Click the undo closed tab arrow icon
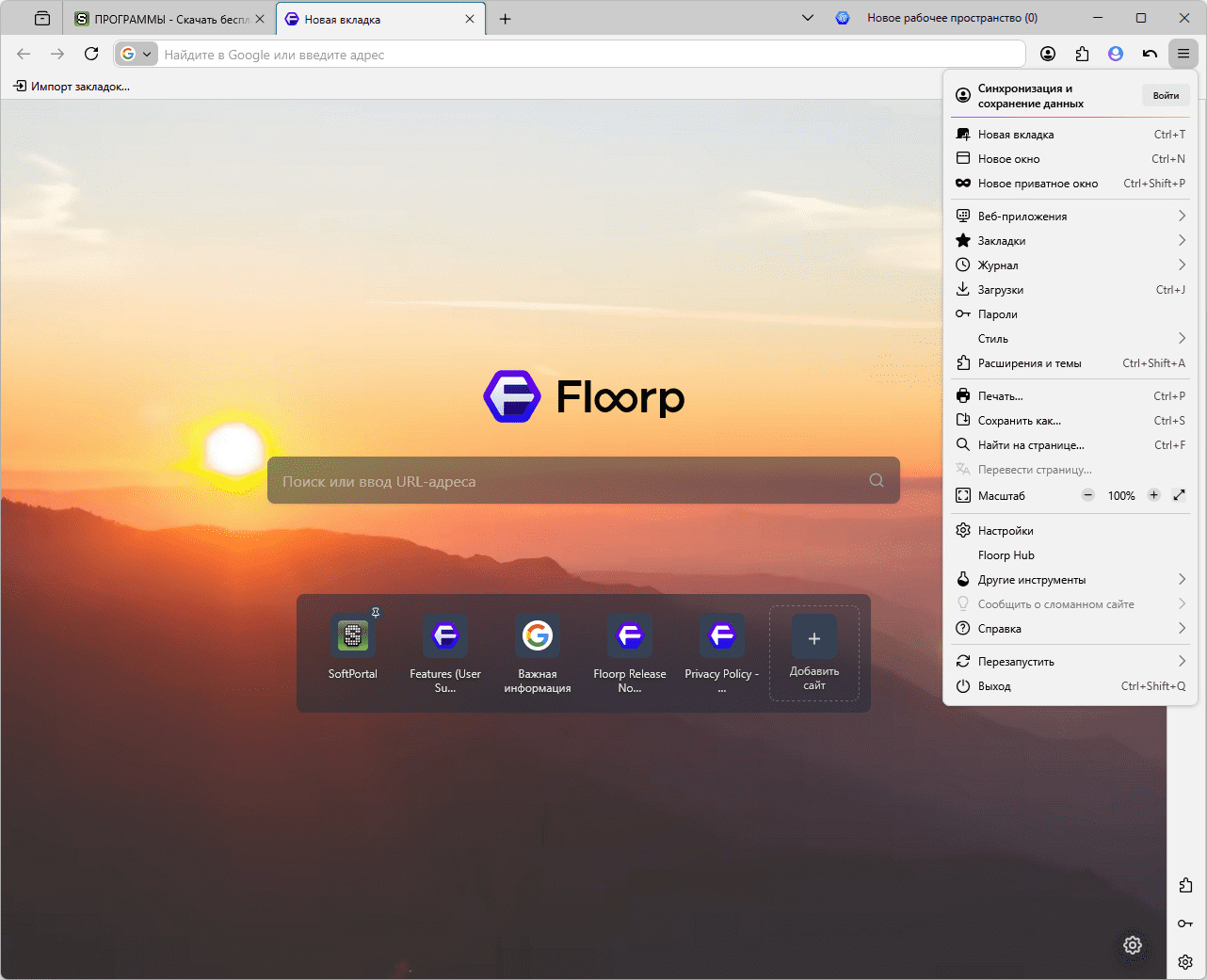This screenshot has width=1207, height=980. point(1150,55)
